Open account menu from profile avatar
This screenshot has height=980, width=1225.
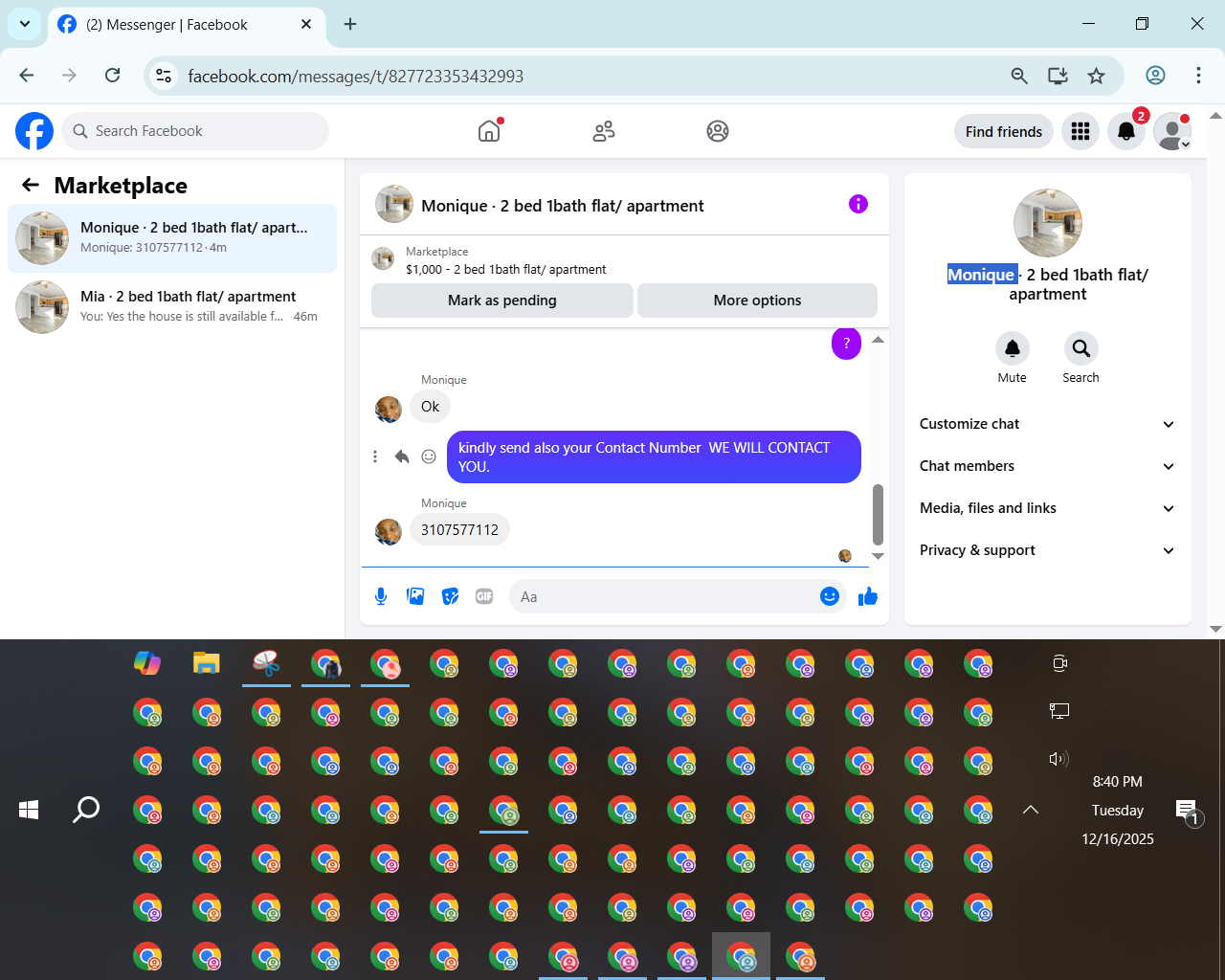1172,131
